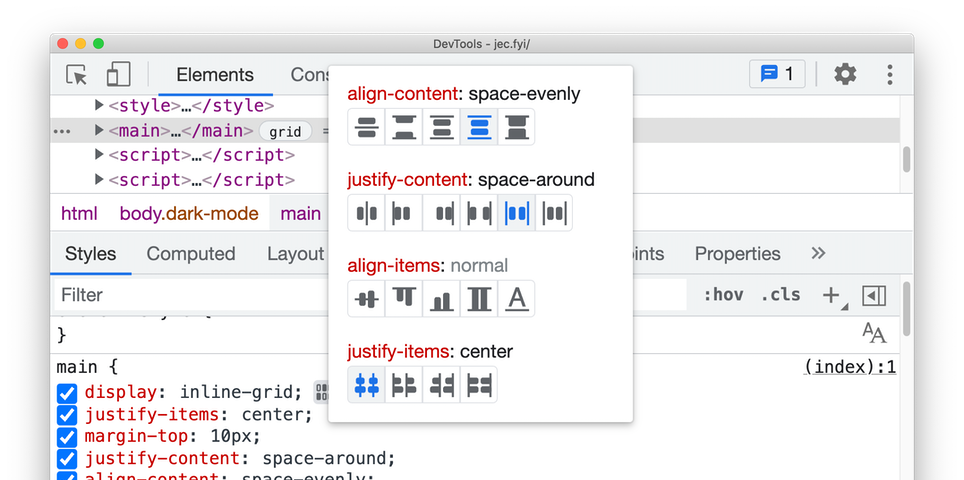The height and width of the screenshot is (480, 964).
Task: Open the Styles tab
Action: 90,254
